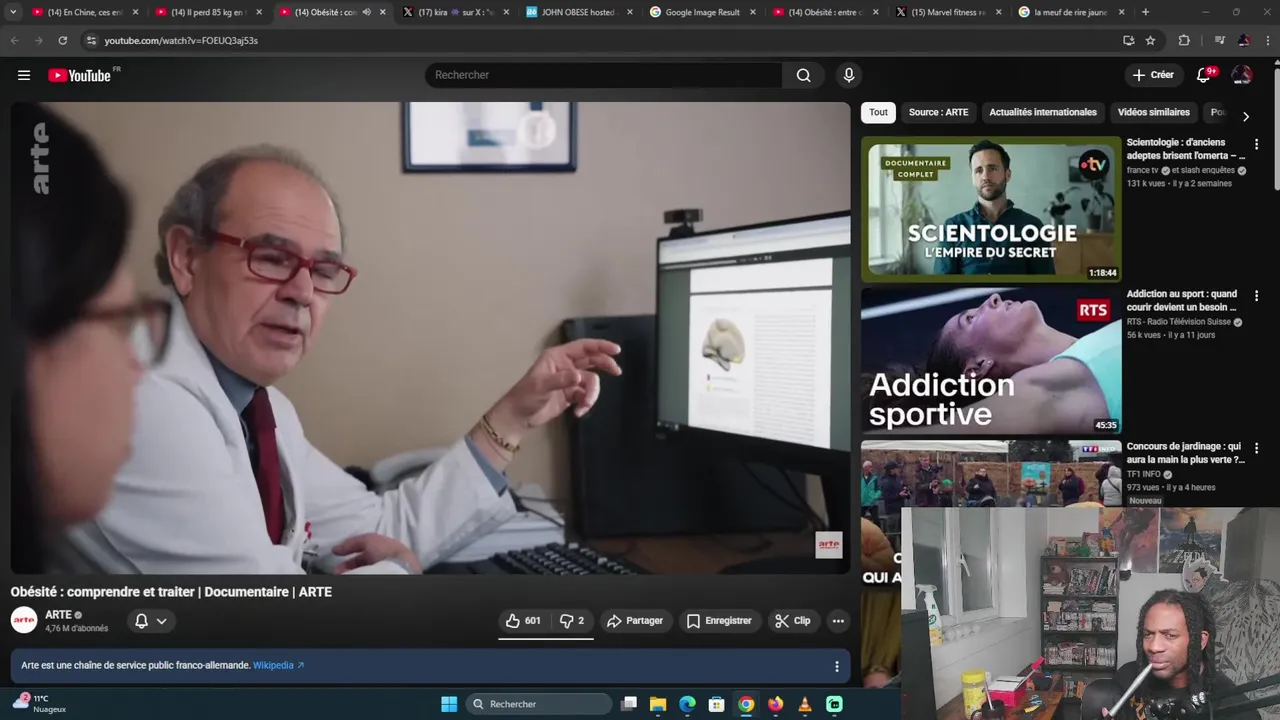Switch to the Google Image Result tab
1280x720 pixels.
point(703,12)
